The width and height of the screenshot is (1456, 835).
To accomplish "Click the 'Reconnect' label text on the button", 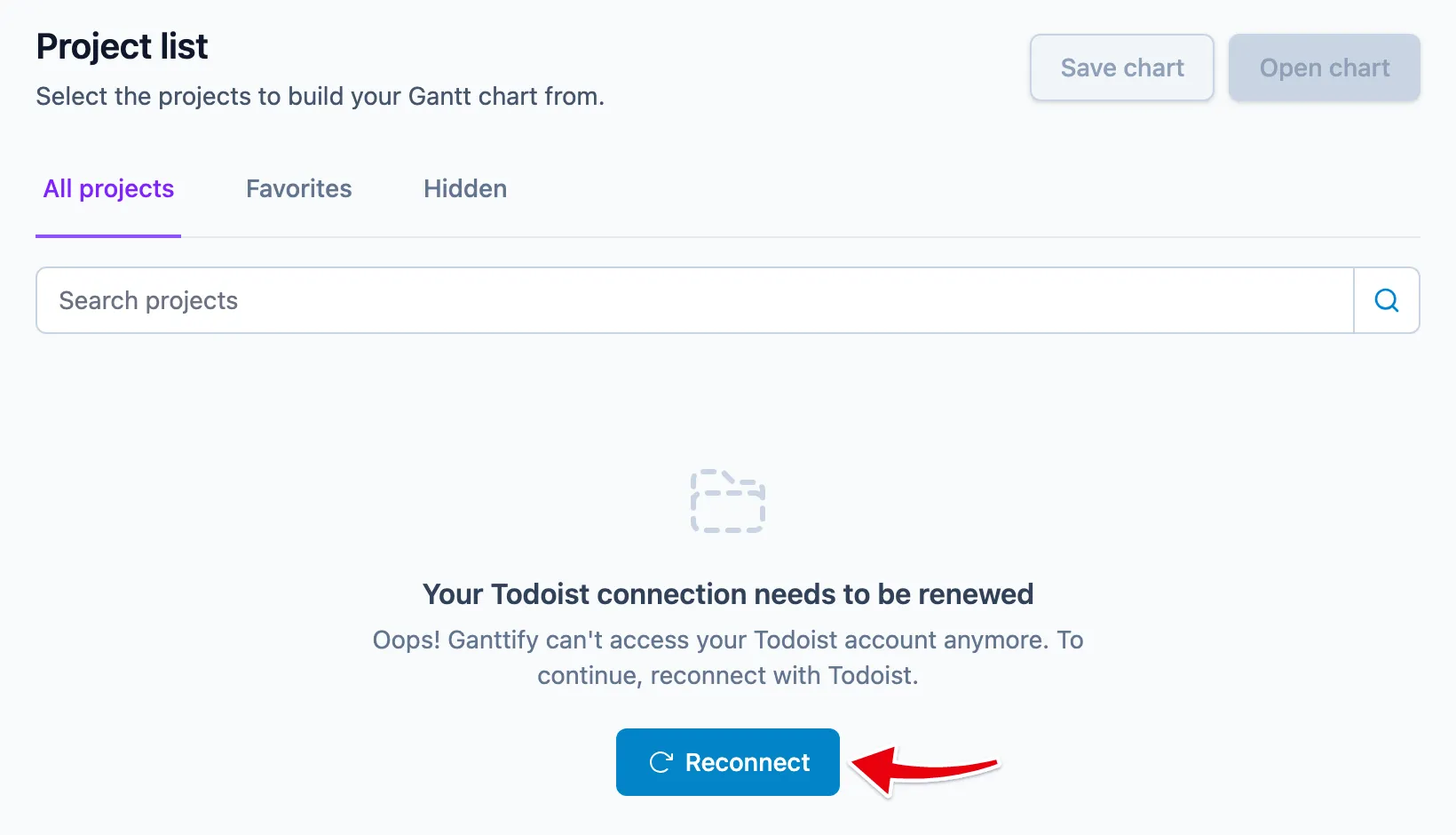I will point(748,762).
